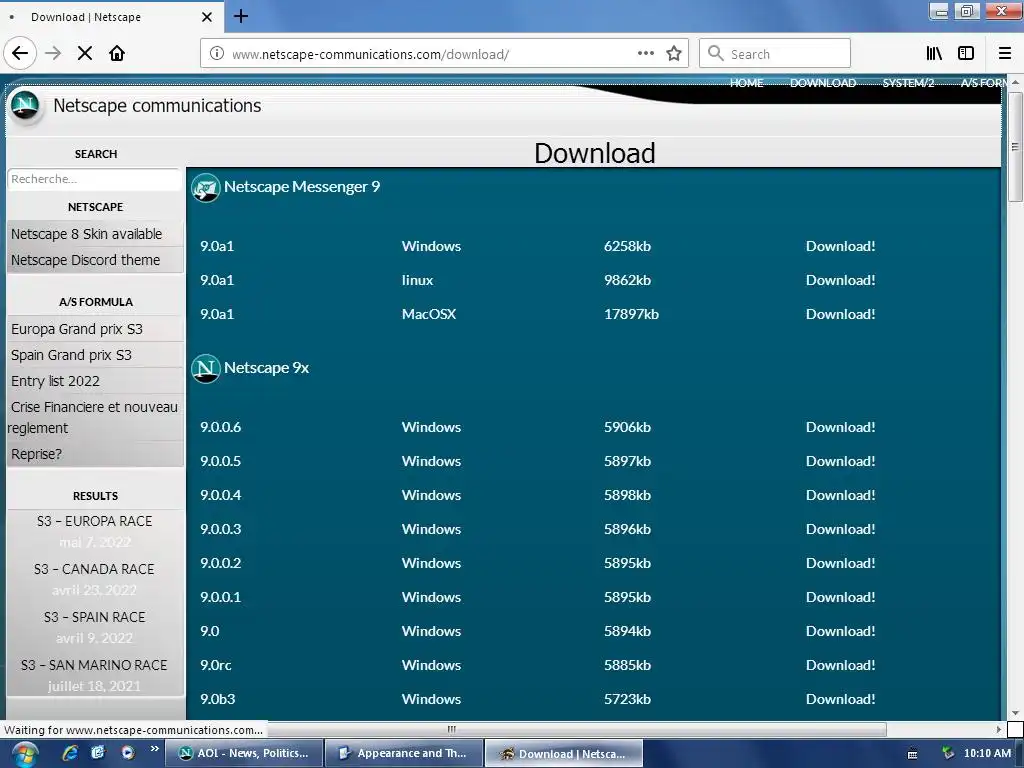Switch to Download | Netscape taskbar button
The image size is (1024, 768).
coord(564,753)
